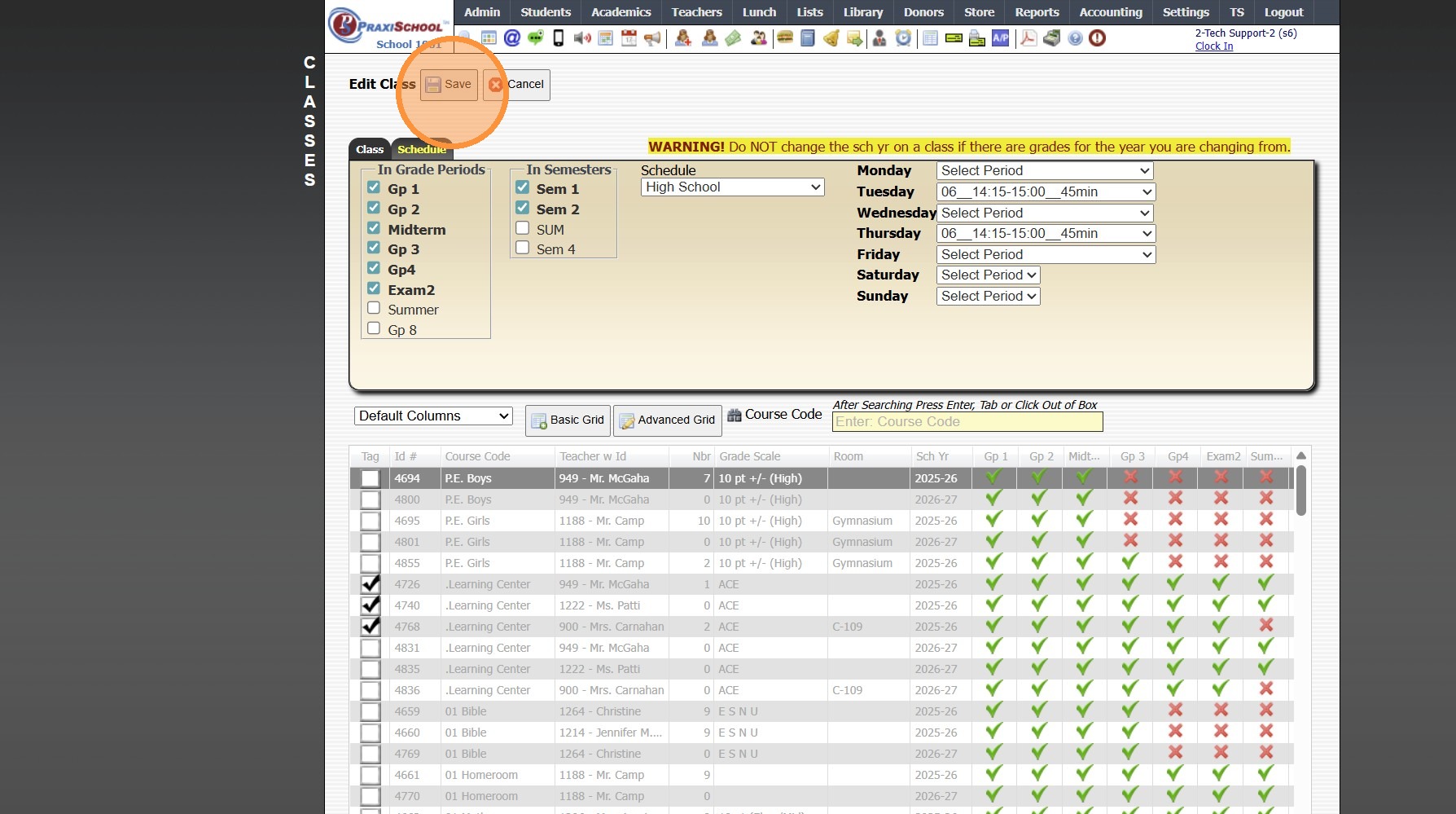This screenshot has height=814, width=1456.
Task: Click the grid scroll-up arrow
Action: tap(1300, 456)
